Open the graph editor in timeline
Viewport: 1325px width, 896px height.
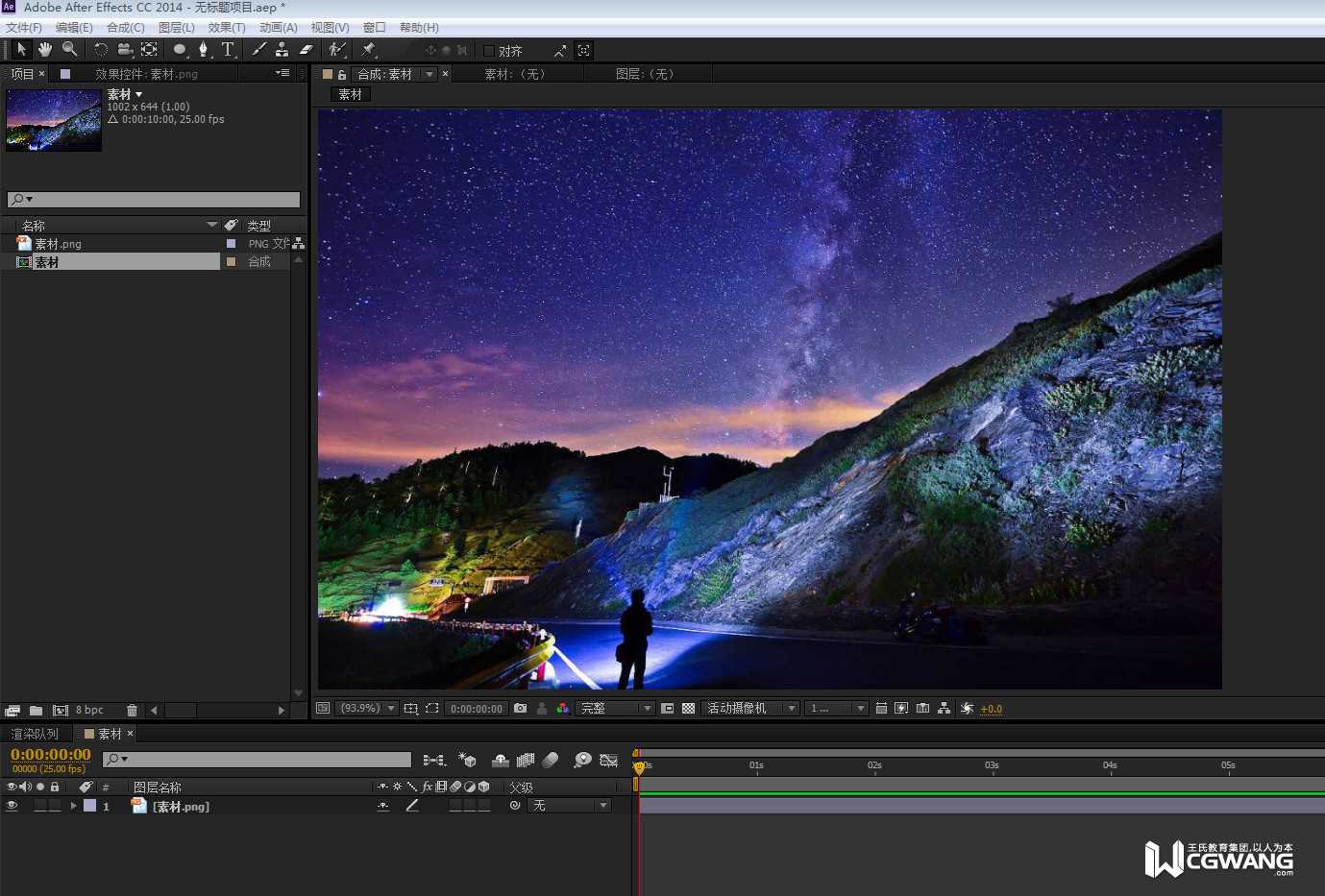click(x=608, y=760)
